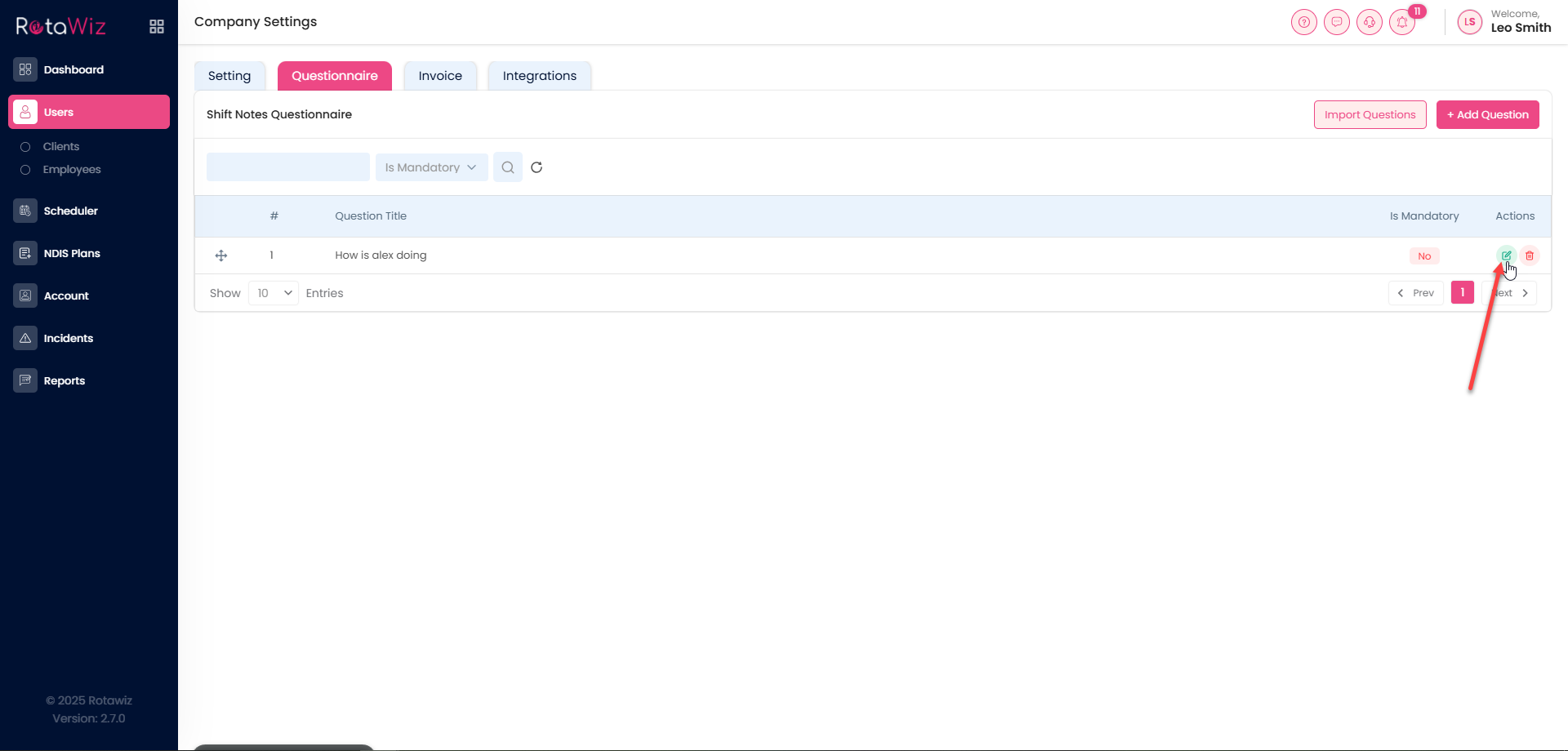Screen dimensions: 1568x751
Task: Switch to the Invoice tab
Action: click(440, 76)
